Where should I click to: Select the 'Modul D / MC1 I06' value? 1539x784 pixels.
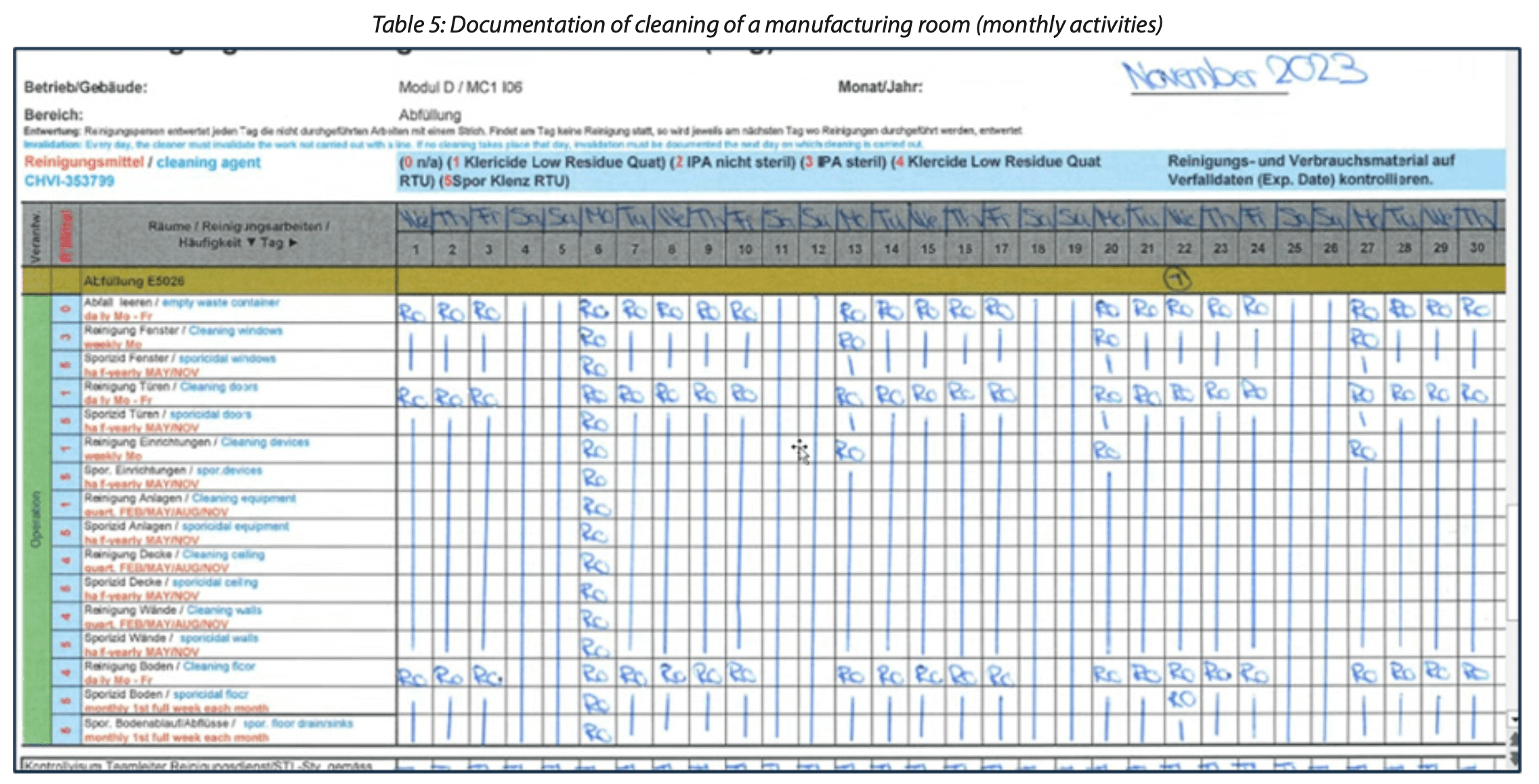click(461, 87)
